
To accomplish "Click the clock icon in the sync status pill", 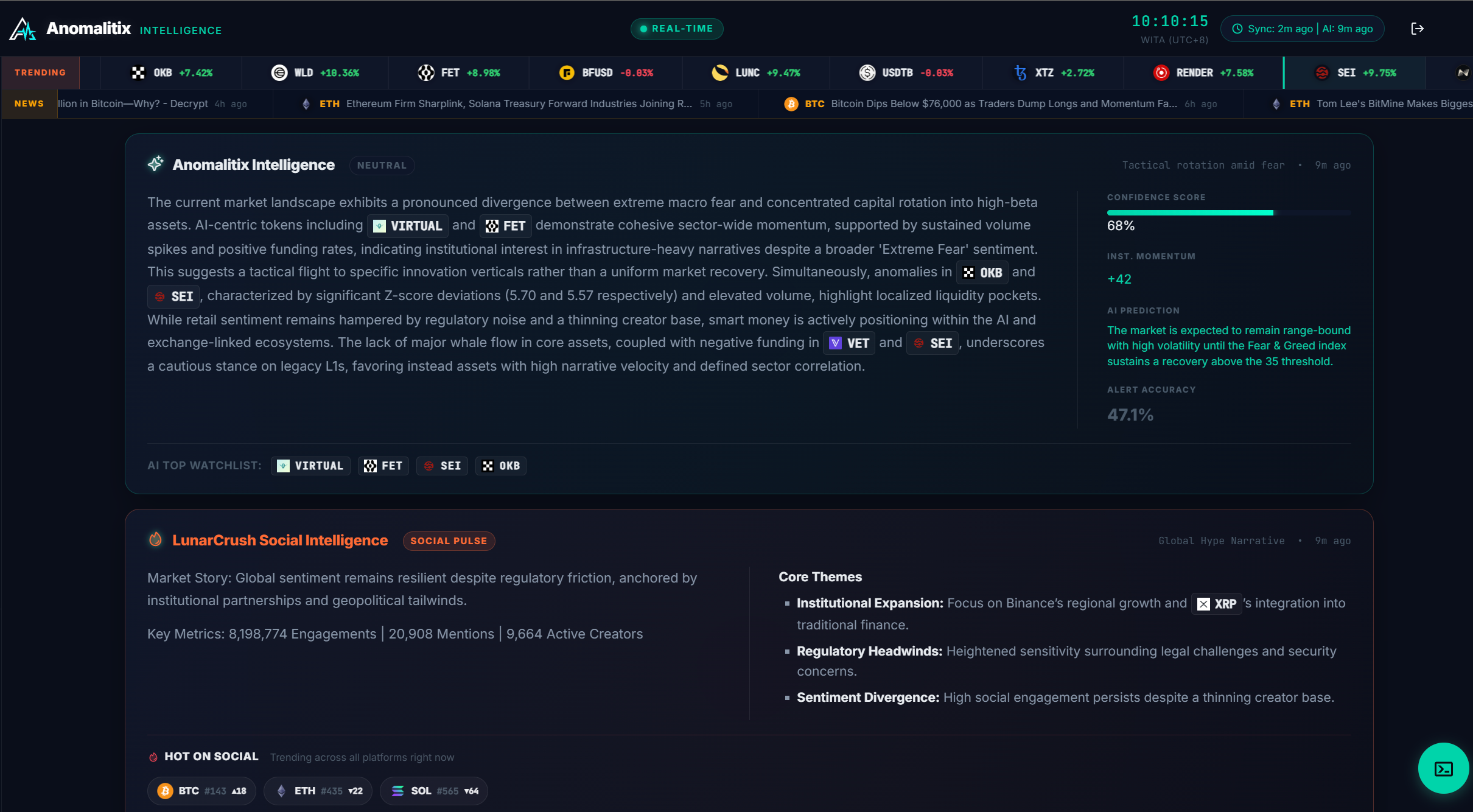I will coord(1237,29).
